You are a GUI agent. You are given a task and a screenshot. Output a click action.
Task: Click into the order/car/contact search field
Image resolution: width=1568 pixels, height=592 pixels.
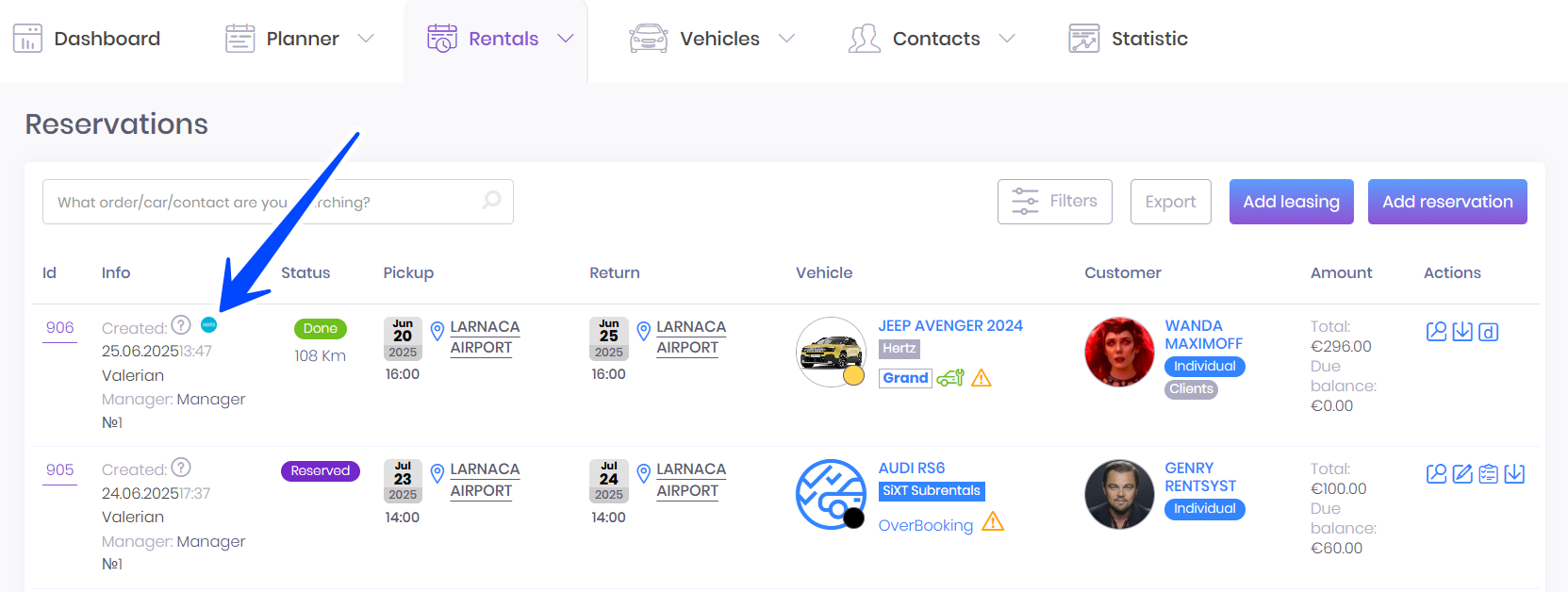(x=264, y=202)
